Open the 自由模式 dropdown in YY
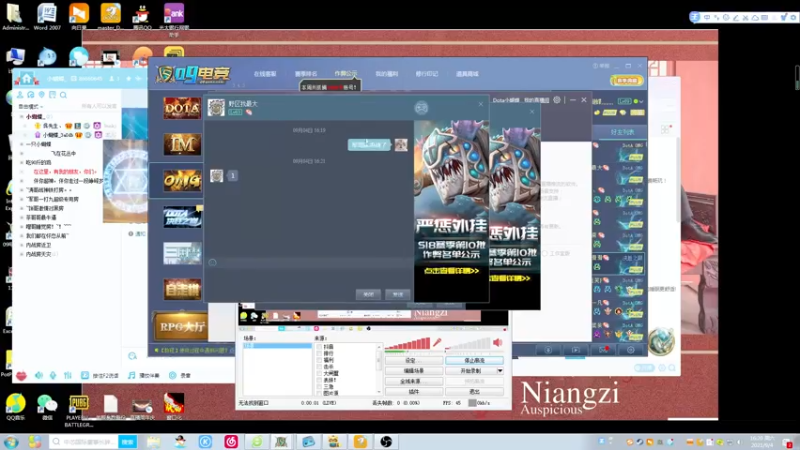Viewport: 800px width, 450px height. pos(31,107)
